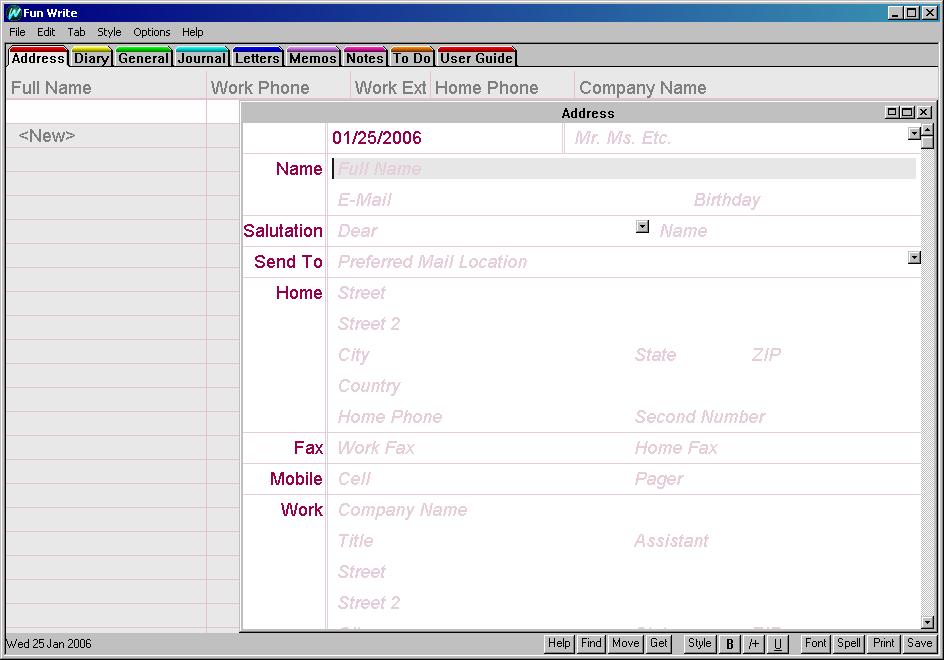Viewport: 944px width, 660px height.
Task: Switch to the Letters tab
Action: [257, 57]
